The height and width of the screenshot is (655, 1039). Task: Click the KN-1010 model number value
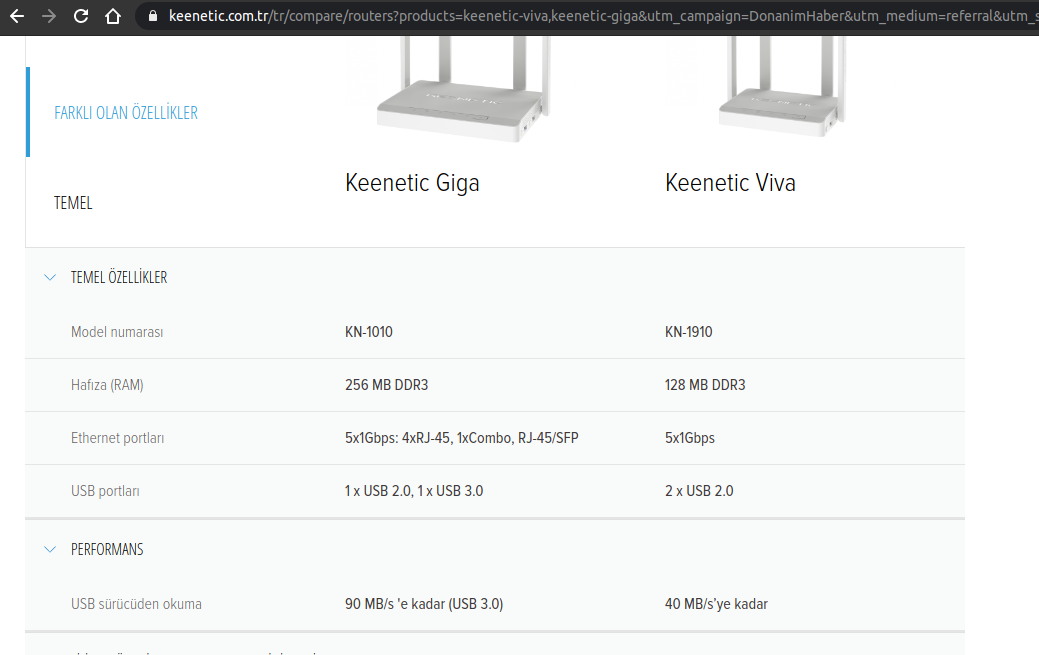click(x=369, y=332)
